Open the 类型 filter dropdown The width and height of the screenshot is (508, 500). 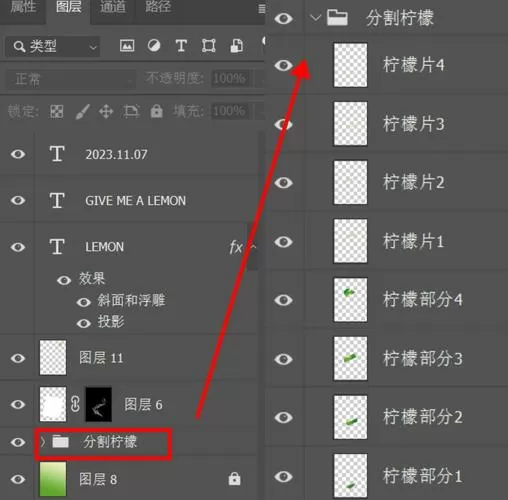tap(53, 46)
